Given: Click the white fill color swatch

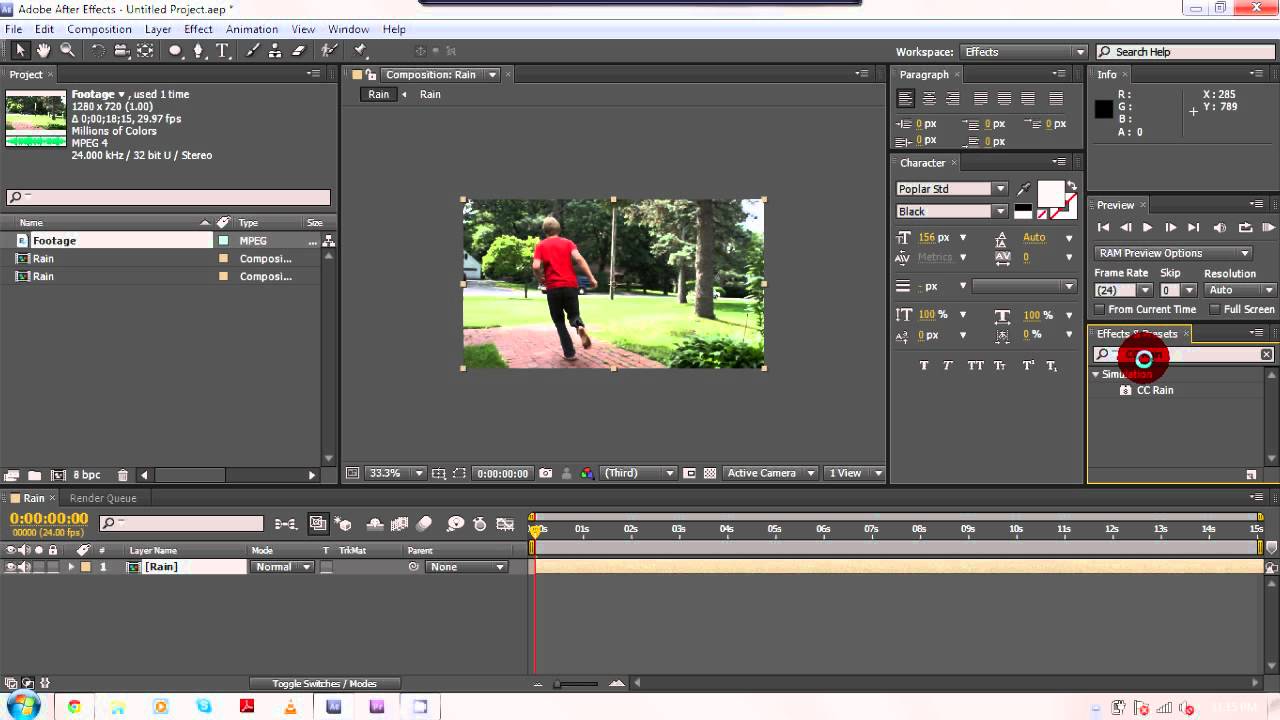Looking at the screenshot, I should pos(1051,194).
